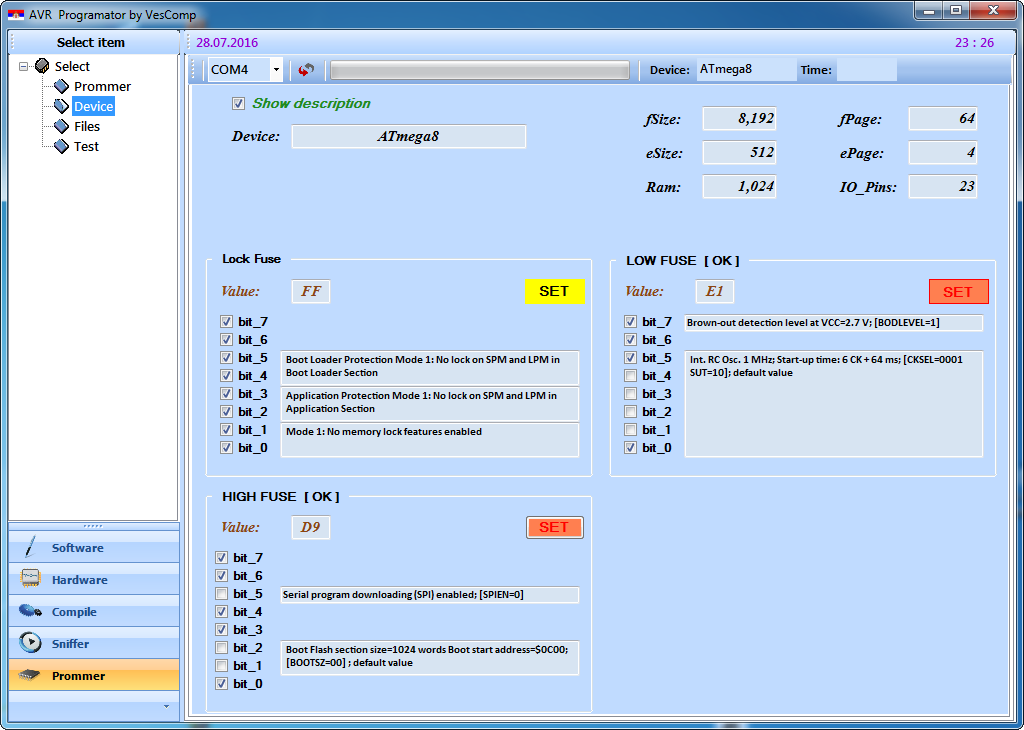Screen dimensions: 1024x730
Task: Select Device in the tree
Action: pos(93,106)
